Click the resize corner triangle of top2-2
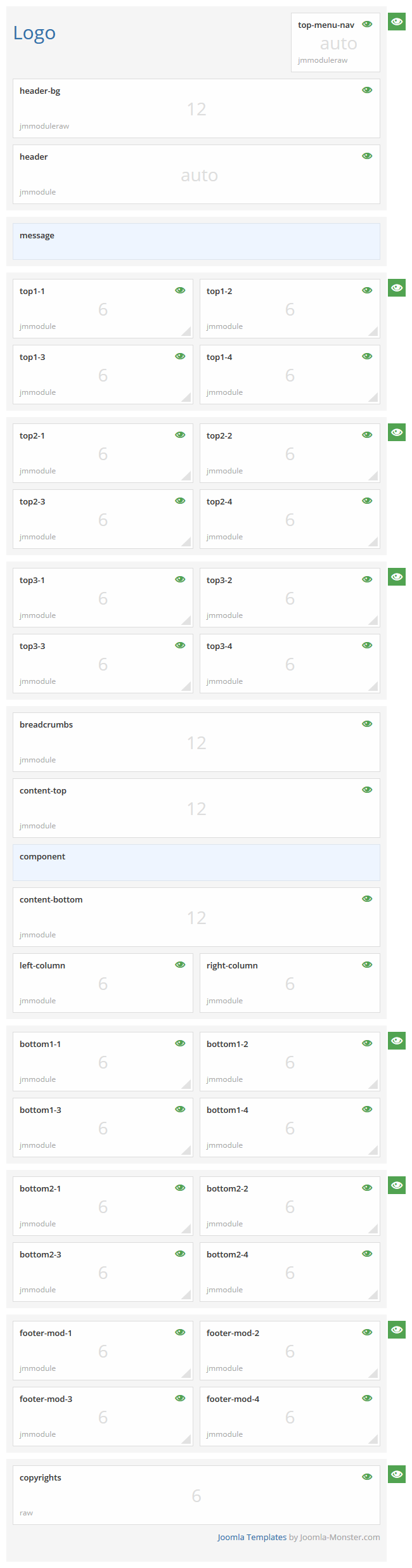Viewport: 412px width, 1568px height. (x=374, y=476)
